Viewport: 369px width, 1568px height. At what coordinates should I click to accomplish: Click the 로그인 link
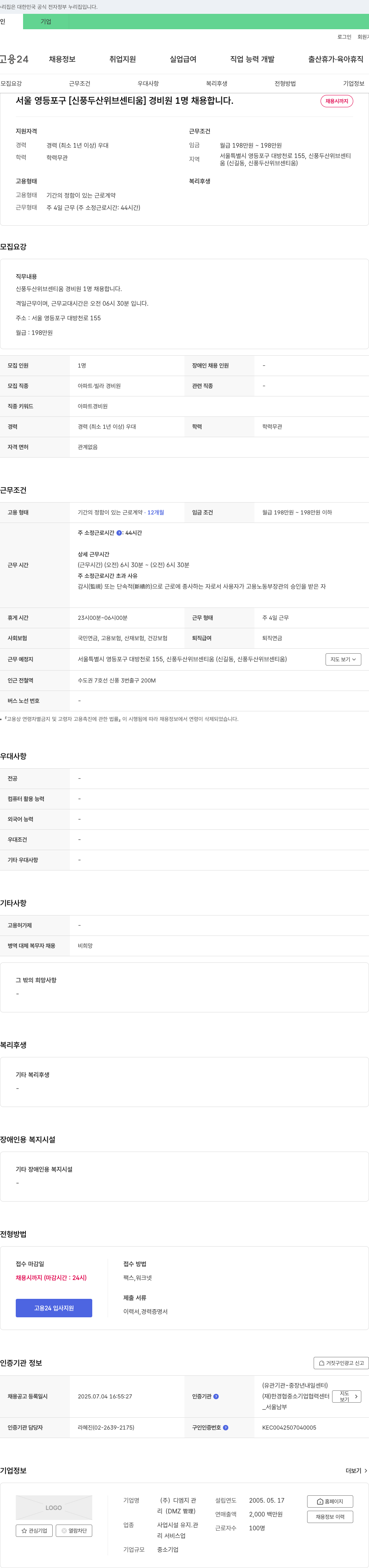coord(344,37)
